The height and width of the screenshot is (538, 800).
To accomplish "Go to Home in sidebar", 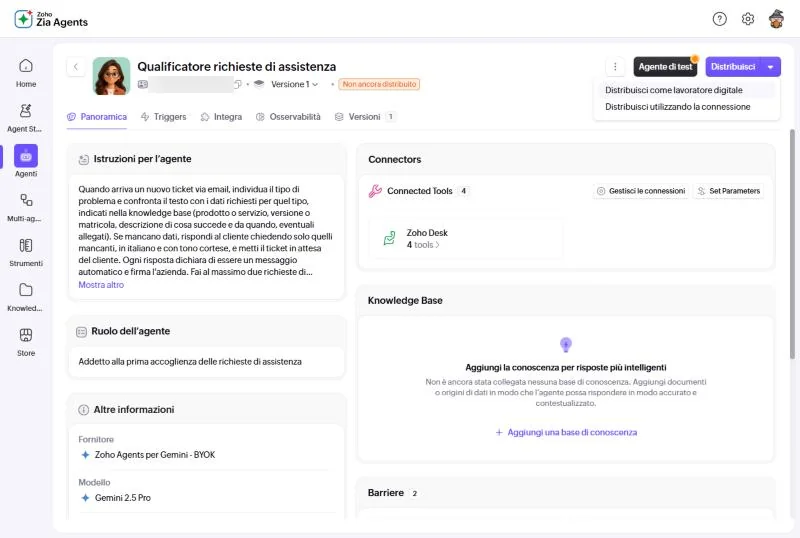I will pos(26,73).
